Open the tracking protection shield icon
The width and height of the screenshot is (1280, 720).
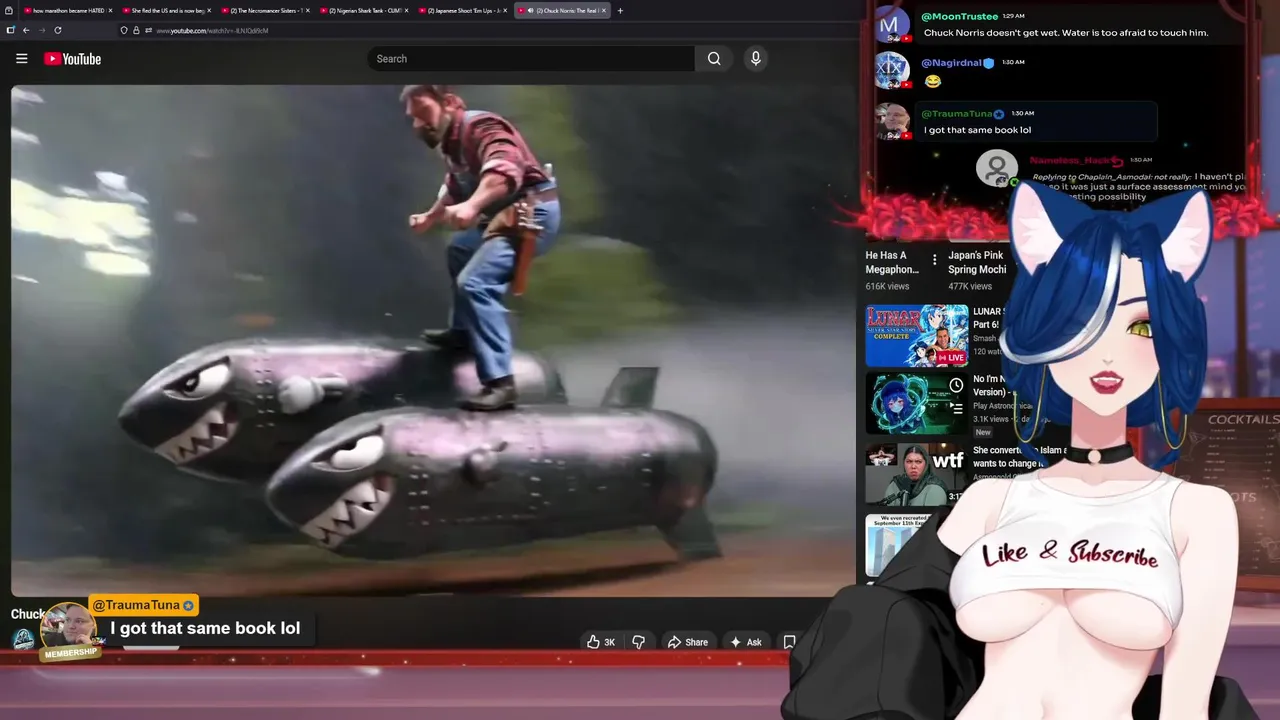[x=123, y=30]
